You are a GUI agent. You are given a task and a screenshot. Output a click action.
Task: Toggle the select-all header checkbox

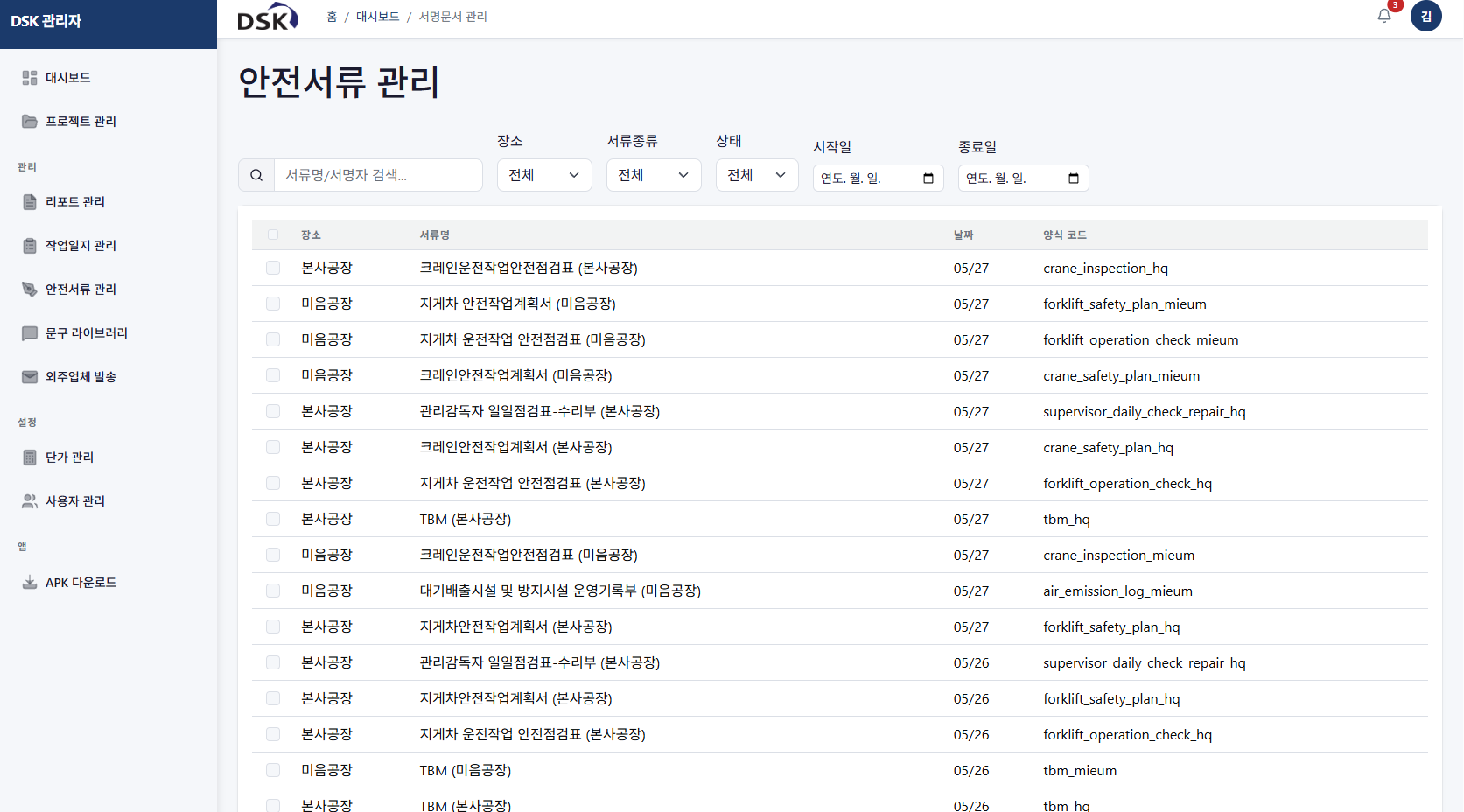click(x=273, y=234)
